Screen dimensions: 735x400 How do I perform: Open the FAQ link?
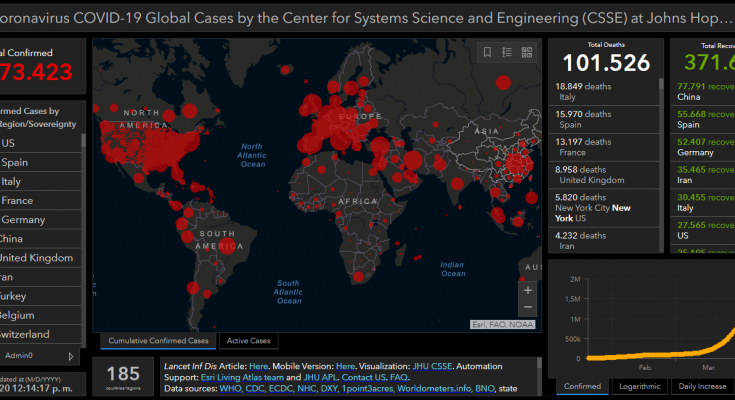click(398, 377)
